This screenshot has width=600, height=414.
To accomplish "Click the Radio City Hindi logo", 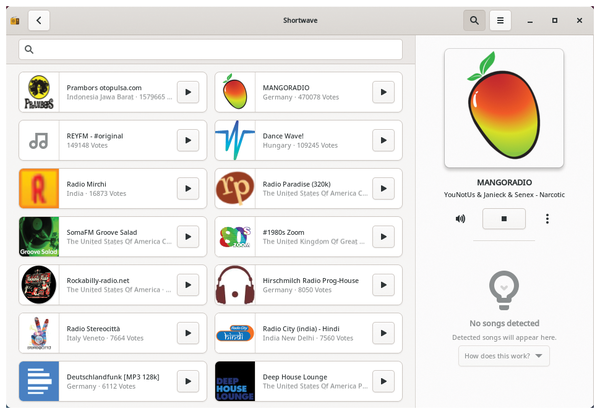I will pyautogui.click(x=235, y=333).
